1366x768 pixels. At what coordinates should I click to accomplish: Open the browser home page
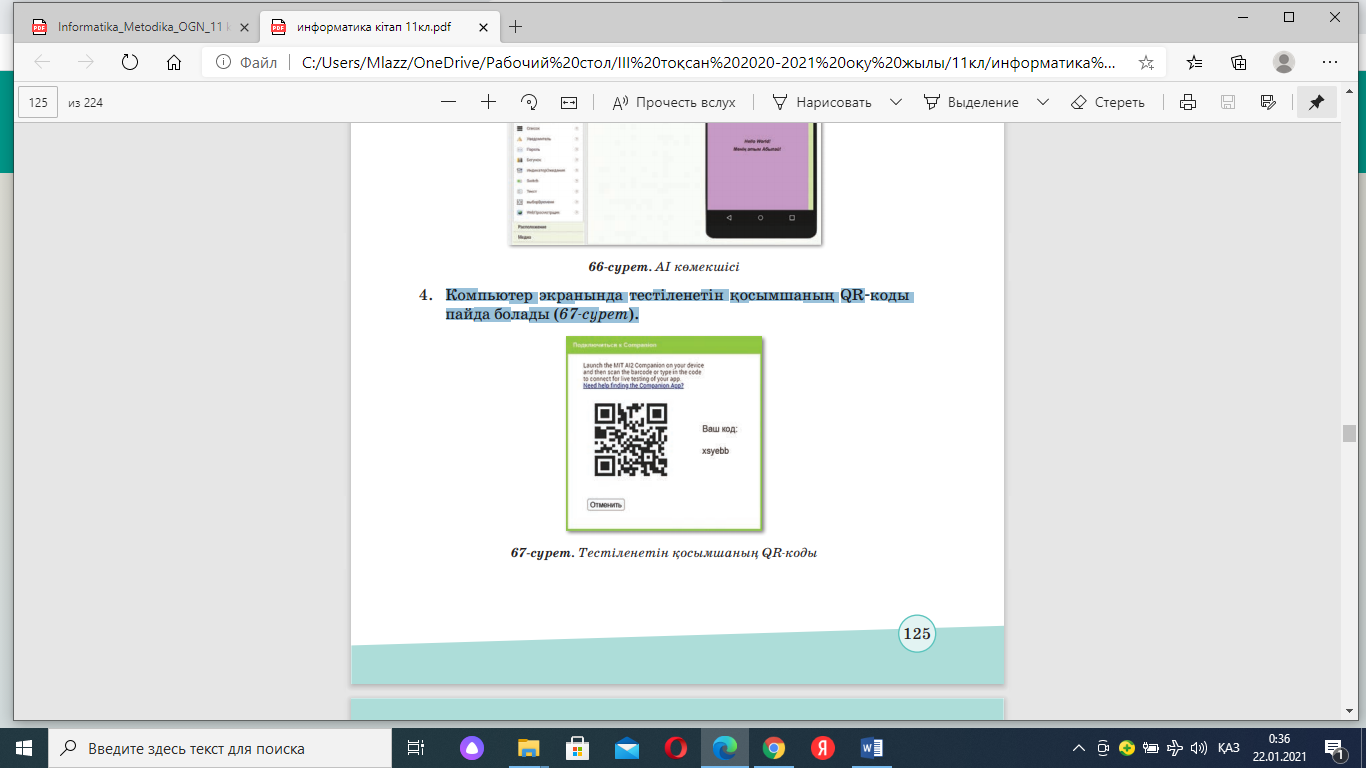pyautogui.click(x=173, y=62)
